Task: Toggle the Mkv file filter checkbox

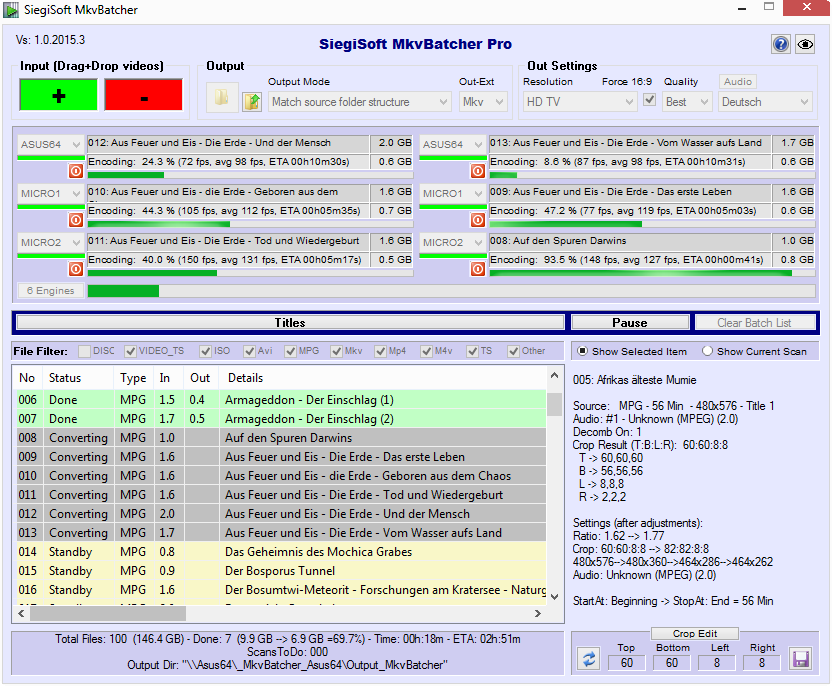Action: tap(336, 351)
